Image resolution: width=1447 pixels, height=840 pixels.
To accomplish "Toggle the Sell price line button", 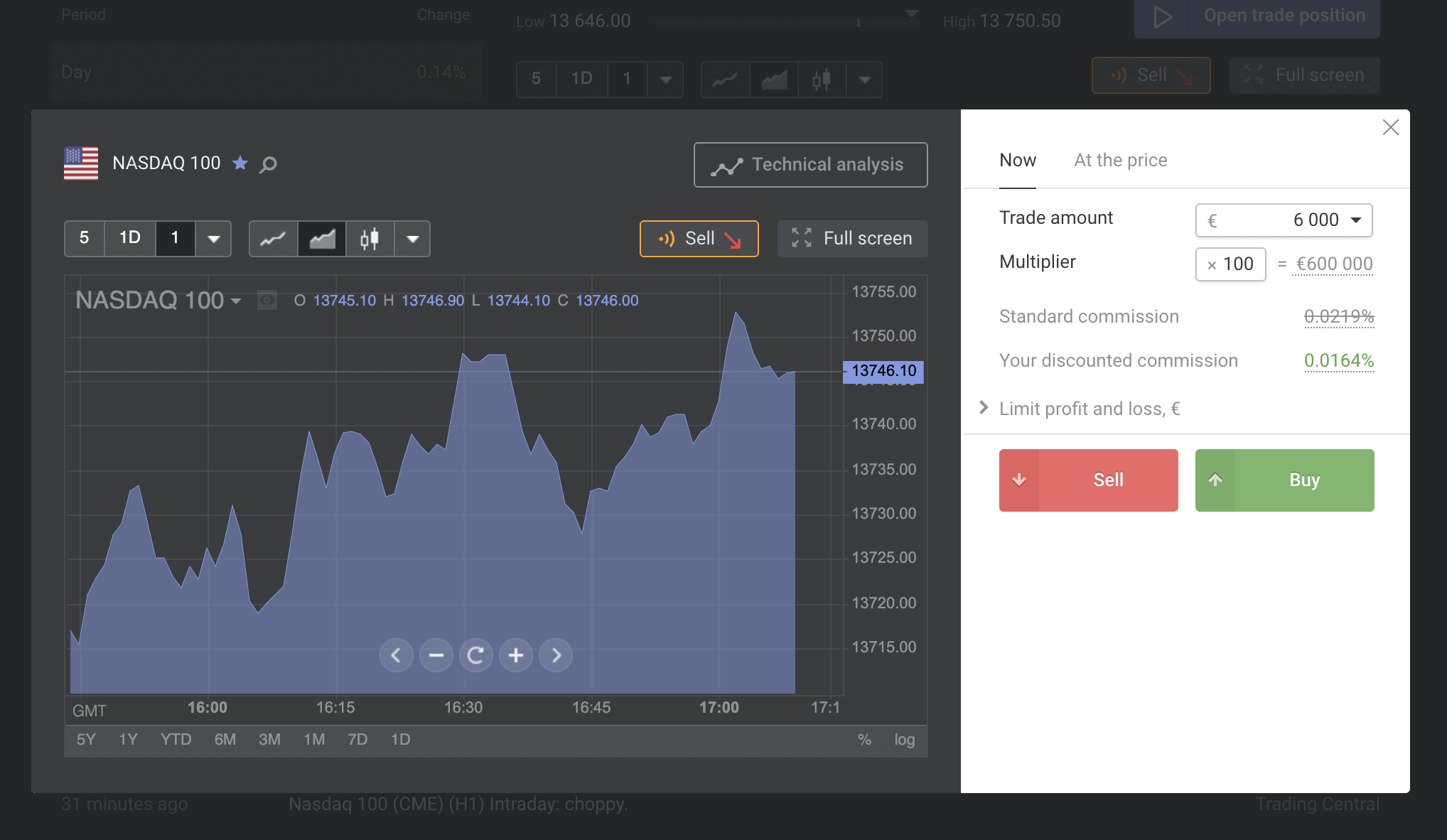I will [x=699, y=239].
